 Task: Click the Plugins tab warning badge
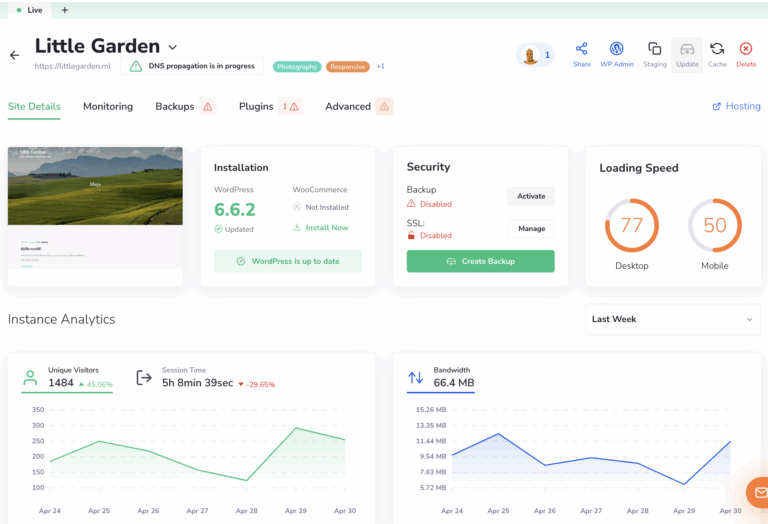point(290,106)
